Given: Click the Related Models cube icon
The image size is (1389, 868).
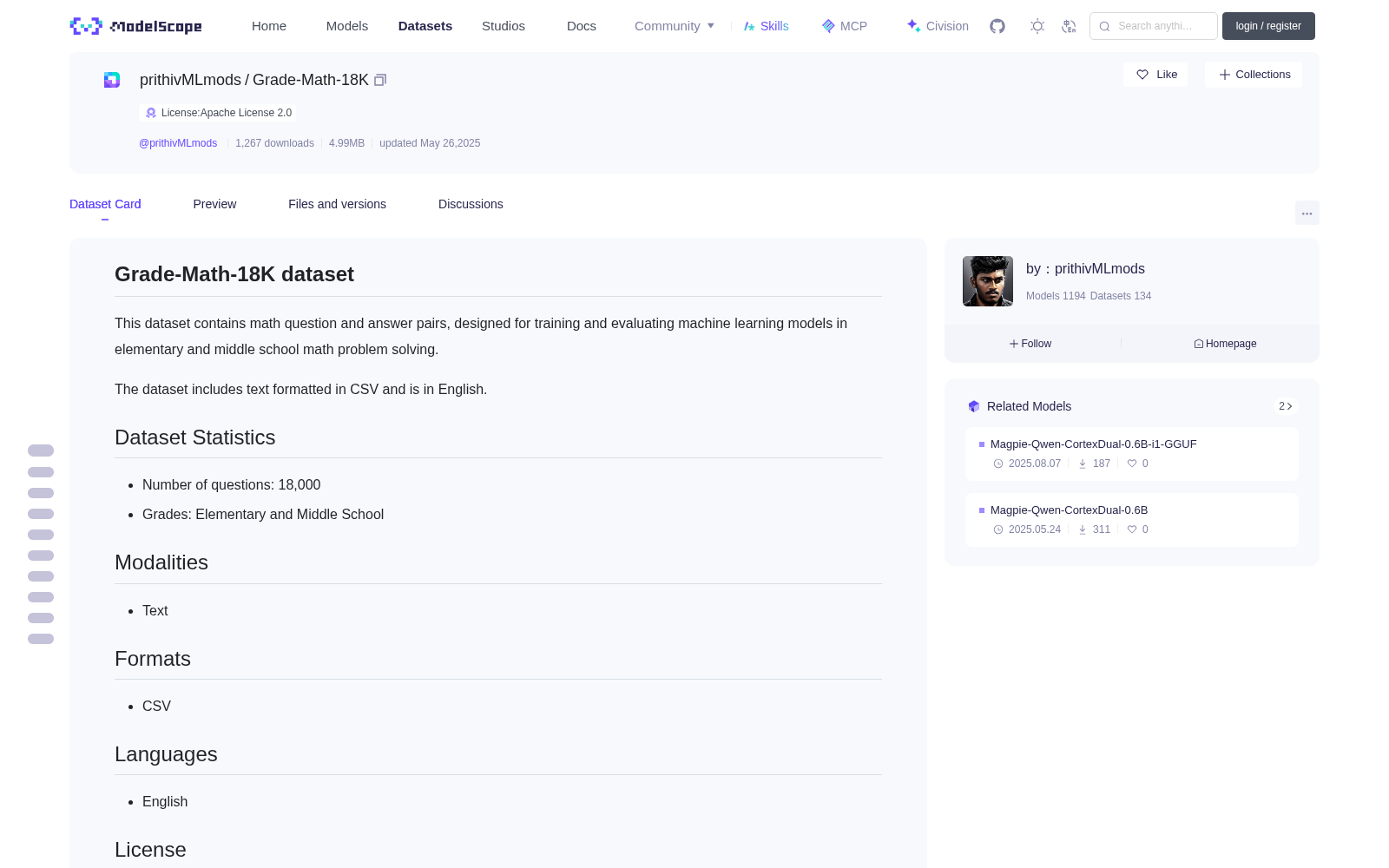Looking at the screenshot, I should (974, 406).
